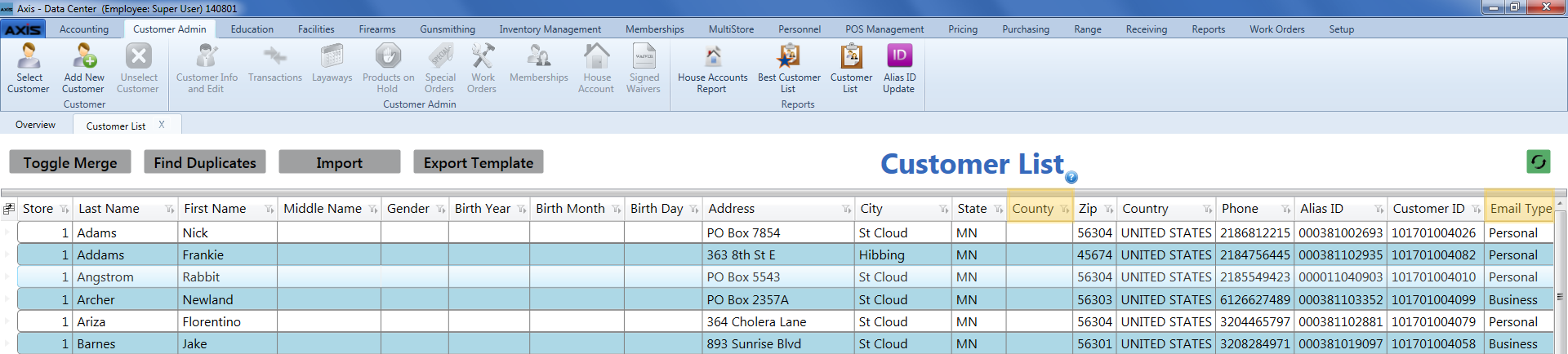Select row selector for Adams Nick
The height and width of the screenshot is (354, 1568).
8,233
